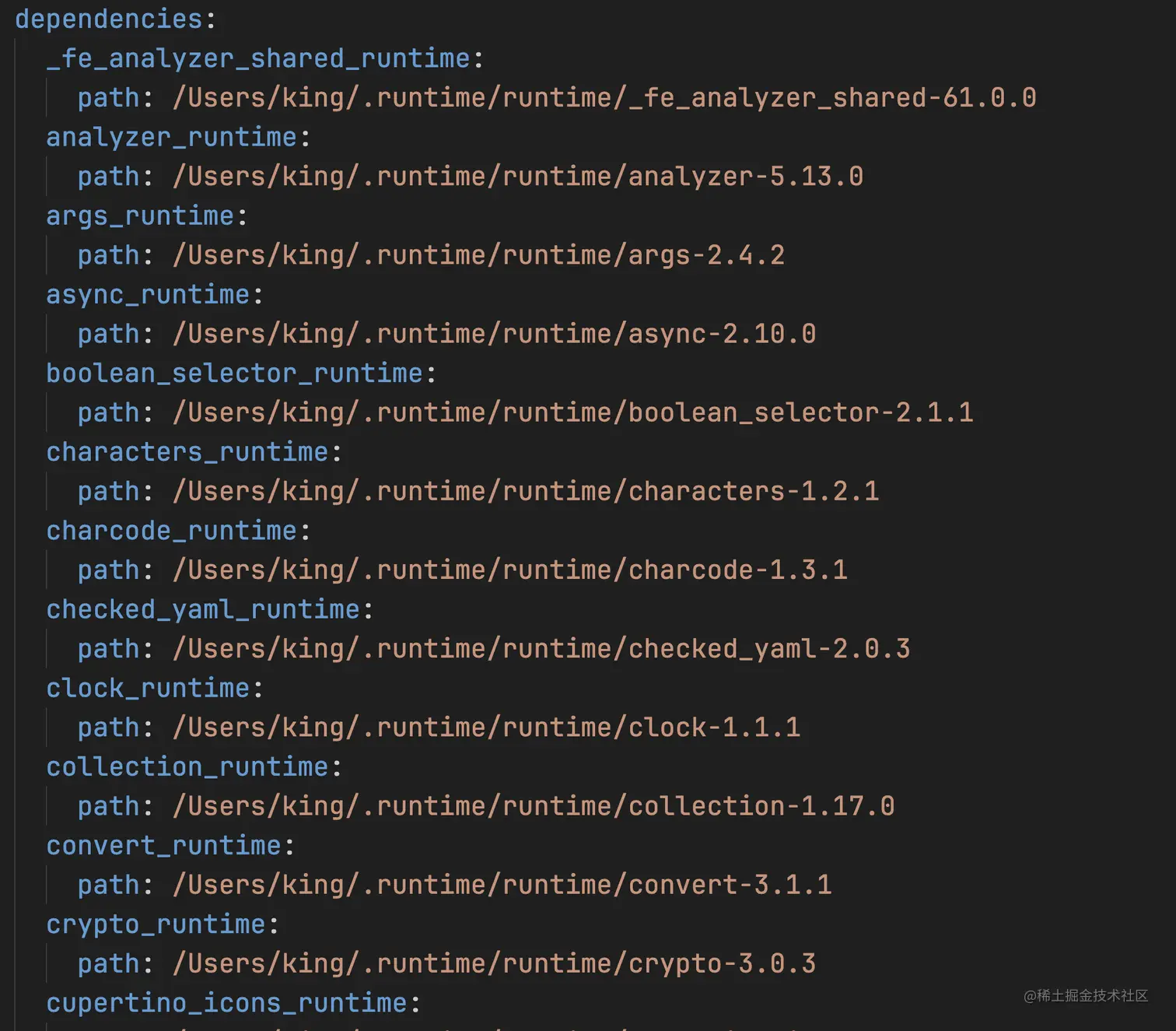Select the 'checked_yaml_runtime' key
The width and height of the screenshot is (1176, 1031).
(203, 610)
